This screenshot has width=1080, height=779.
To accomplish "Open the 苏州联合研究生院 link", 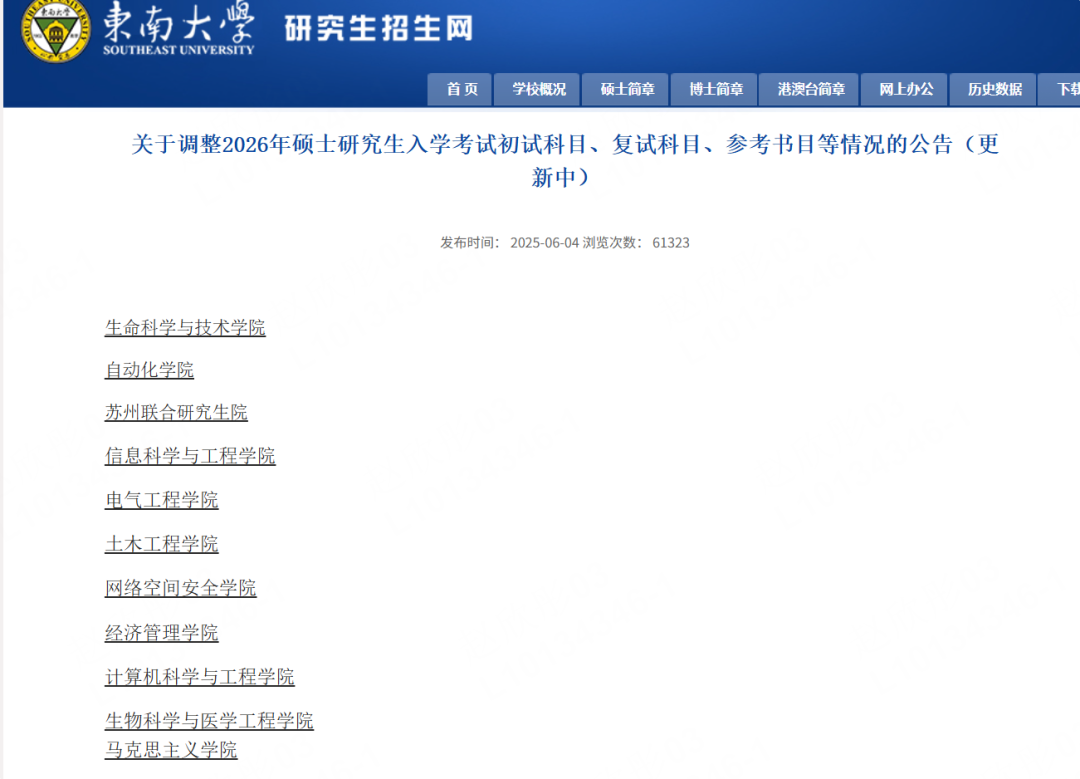I will (176, 413).
